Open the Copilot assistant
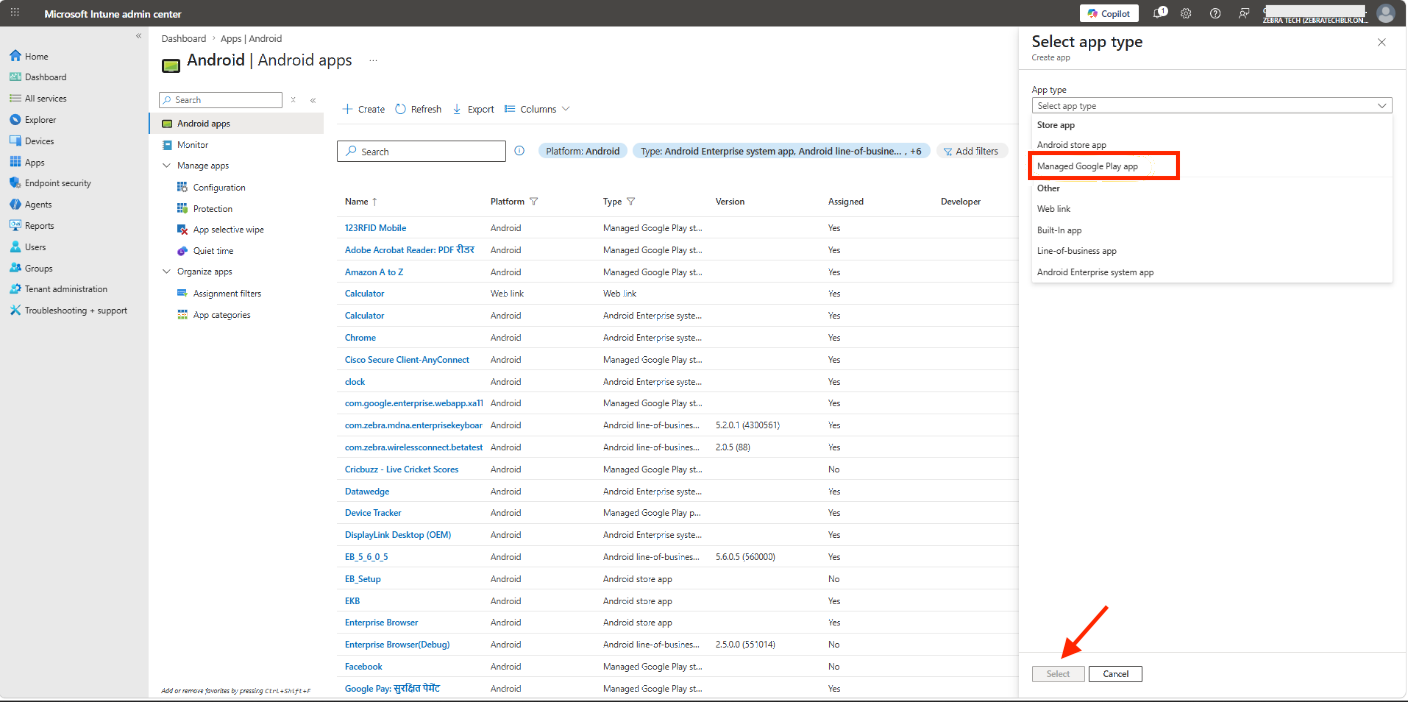The width and height of the screenshot is (1408, 702). (x=1109, y=13)
